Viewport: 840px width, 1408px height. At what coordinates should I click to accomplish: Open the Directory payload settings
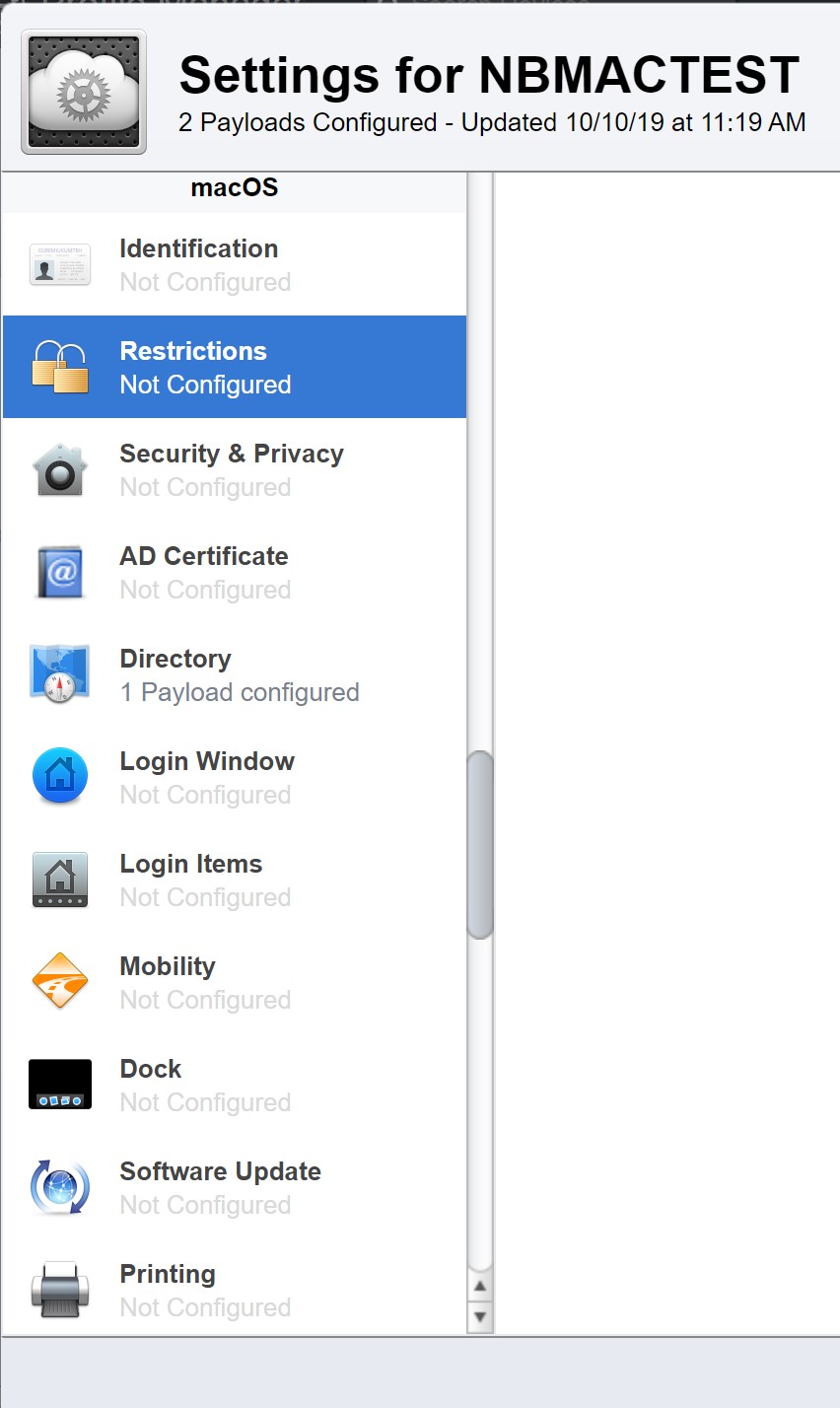234,674
